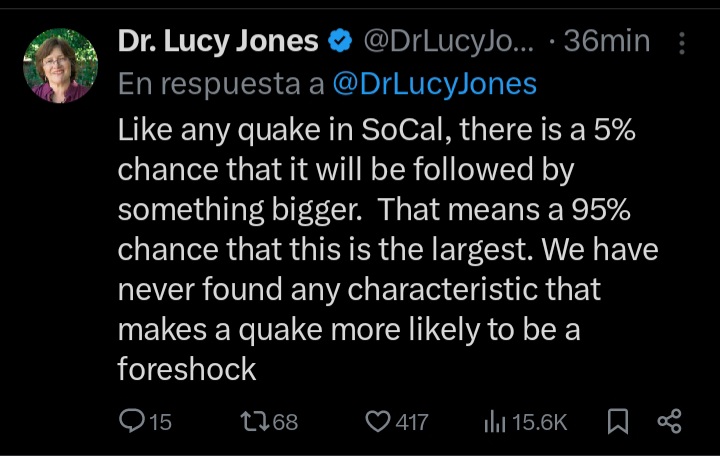Click the 36min timestamp
The width and height of the screenshot is (720, 456).
(x=606, y=42)
